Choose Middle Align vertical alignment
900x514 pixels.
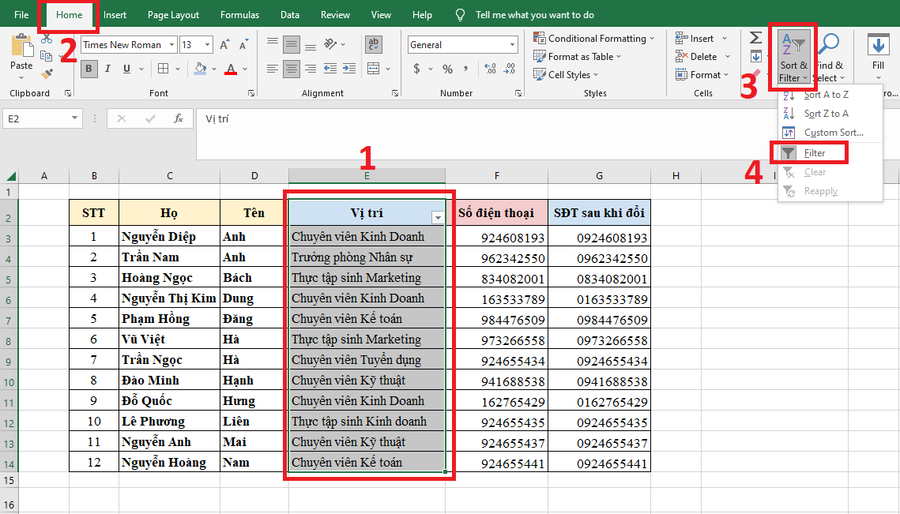pyautogui.click(x=292, y=44)
